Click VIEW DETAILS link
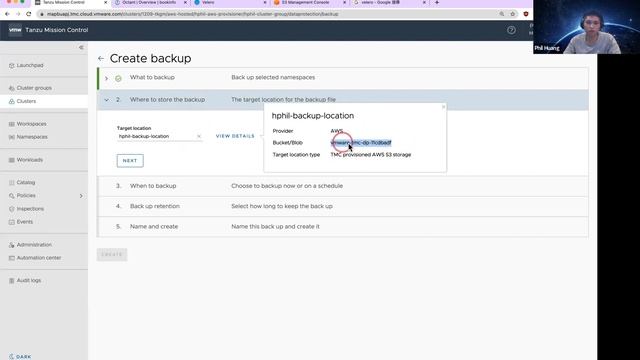The height and width of the screenshot is (360, 640). [235, 136]
